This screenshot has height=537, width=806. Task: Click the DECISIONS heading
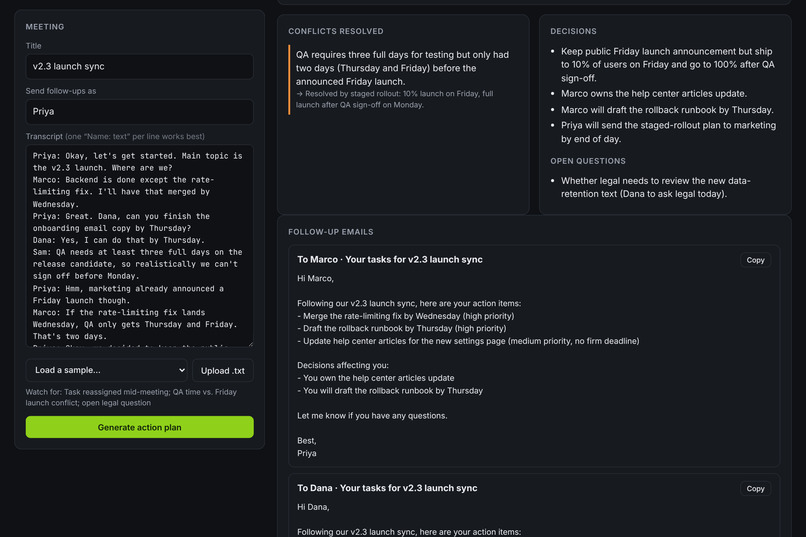(573, 31)
